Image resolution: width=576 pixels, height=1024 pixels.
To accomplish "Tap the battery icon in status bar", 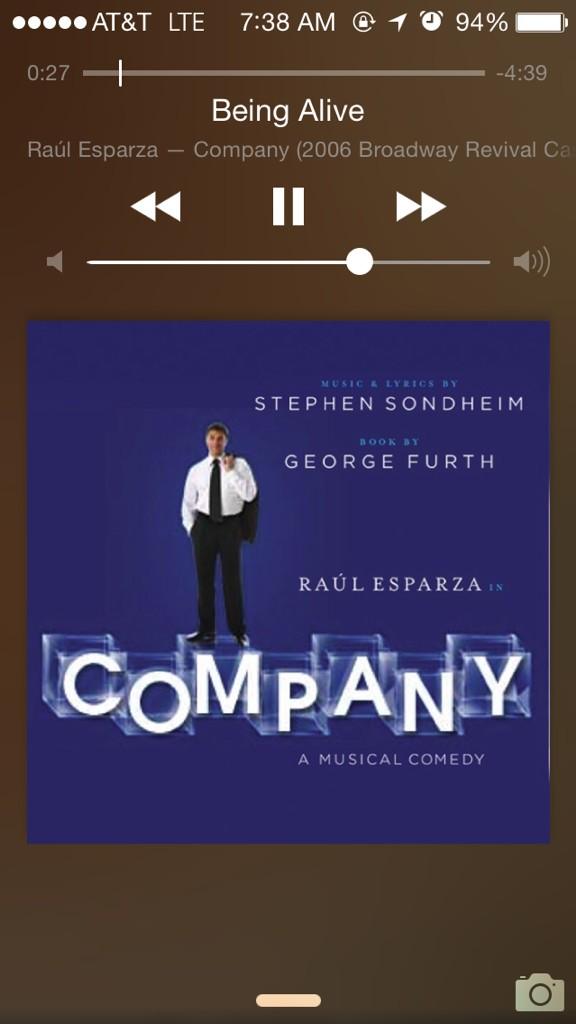I will (x=541, y=23).
